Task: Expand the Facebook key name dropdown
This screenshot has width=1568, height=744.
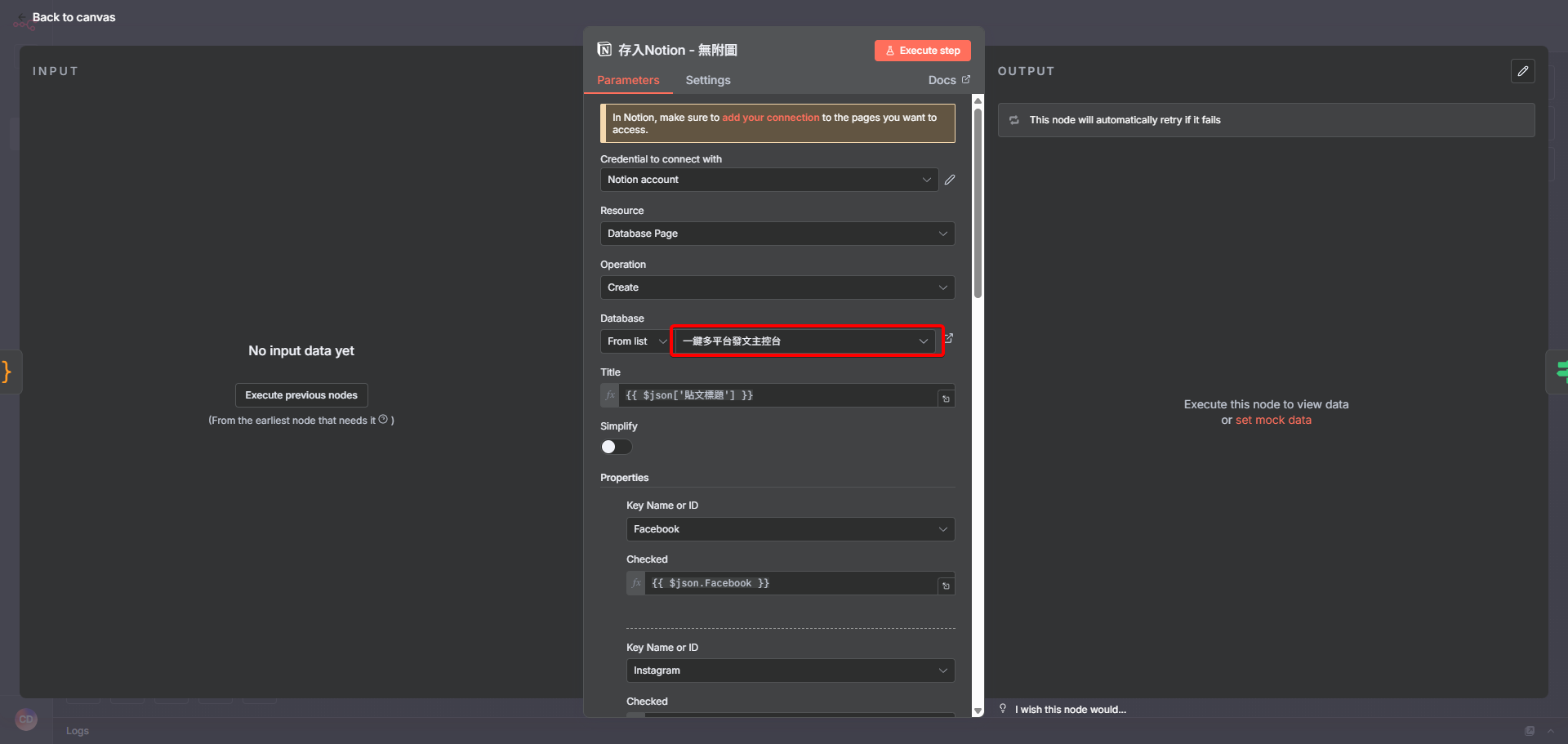Action: [x=790, y=529]
